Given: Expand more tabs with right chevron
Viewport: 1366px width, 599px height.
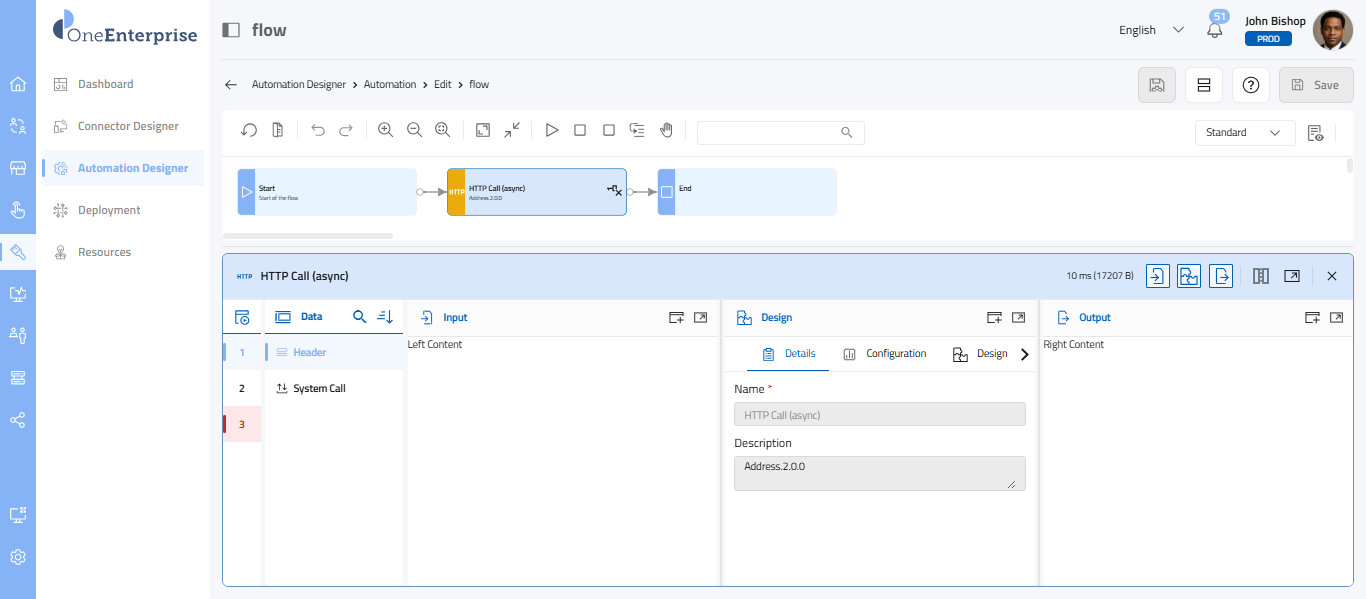Looking at the screenshot, I should (x=1024, y=354).
